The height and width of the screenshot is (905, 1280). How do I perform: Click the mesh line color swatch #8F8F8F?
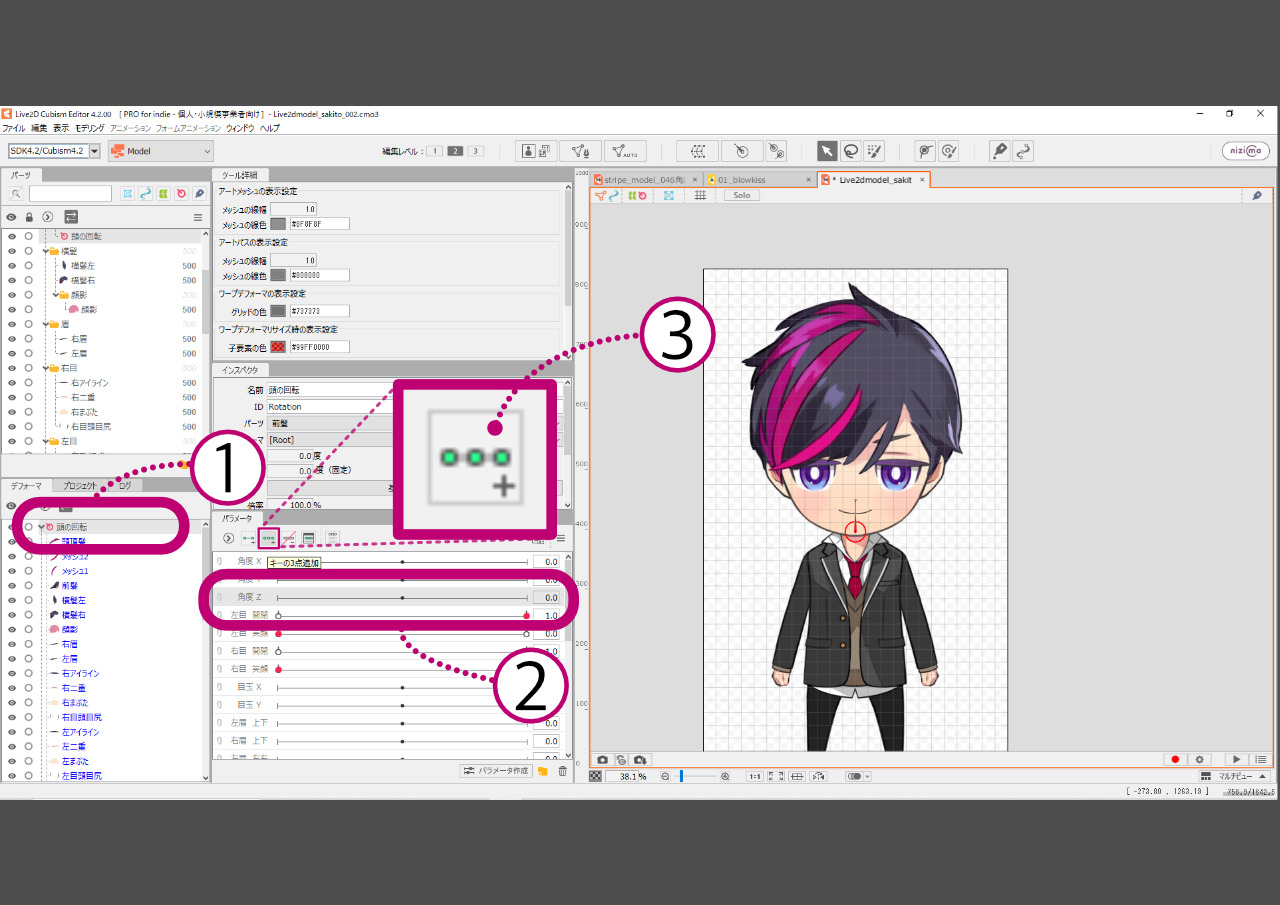coord(278,224)
